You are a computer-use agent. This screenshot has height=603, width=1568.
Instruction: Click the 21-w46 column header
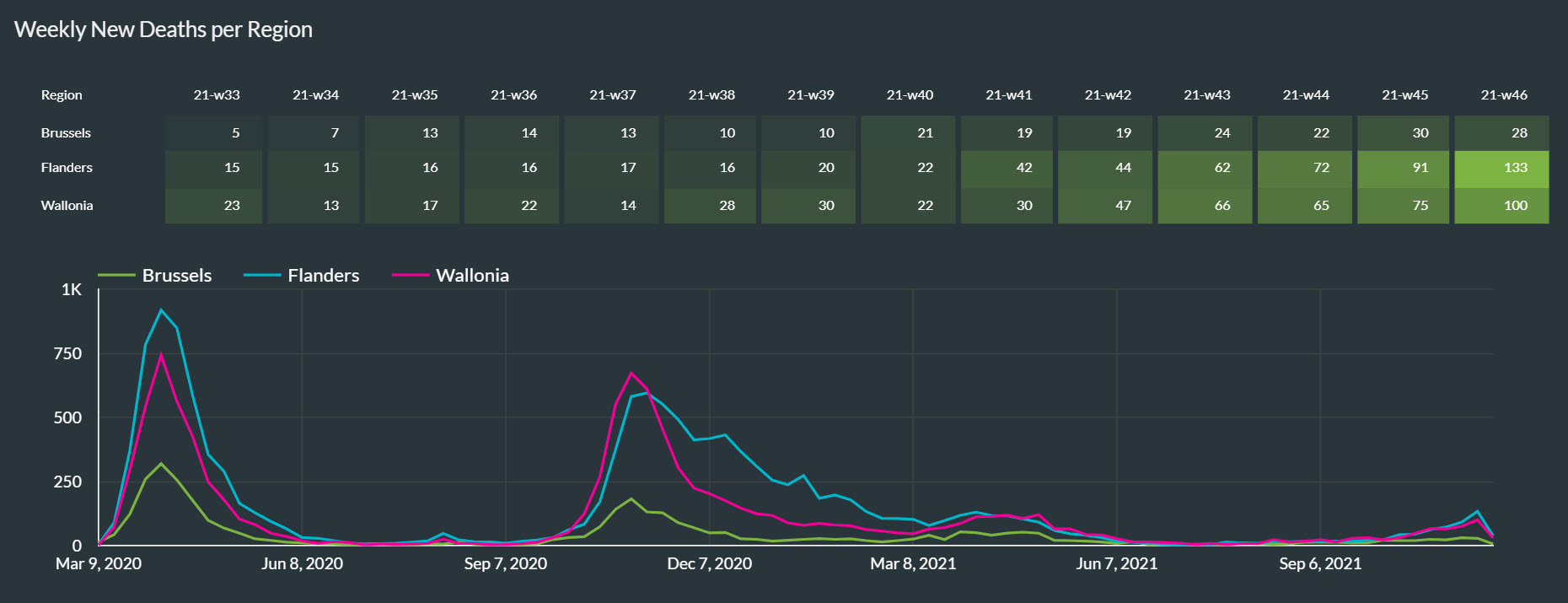click(x=1503, y=95)
